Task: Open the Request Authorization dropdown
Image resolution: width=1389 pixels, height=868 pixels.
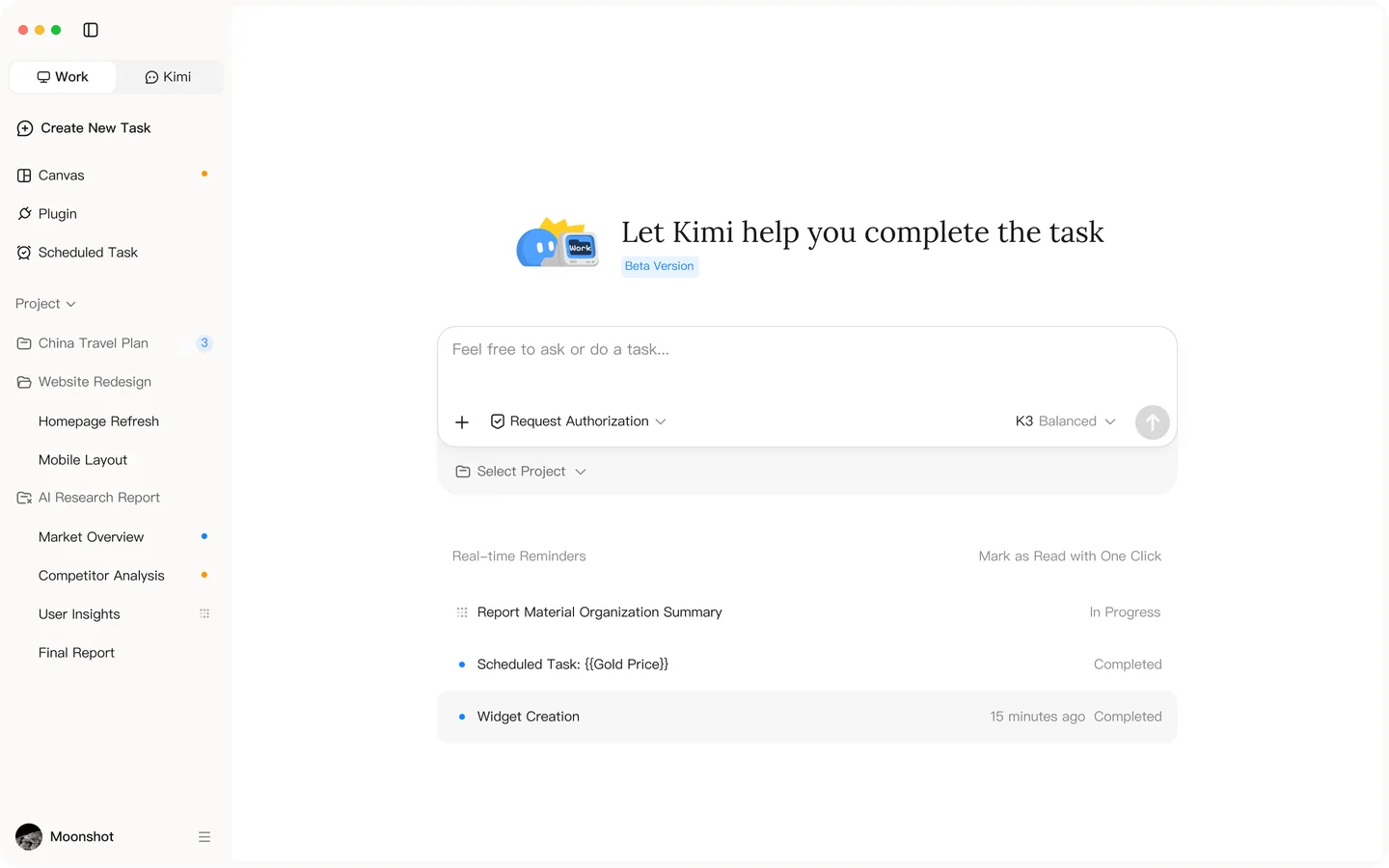Action: [578, 421]
